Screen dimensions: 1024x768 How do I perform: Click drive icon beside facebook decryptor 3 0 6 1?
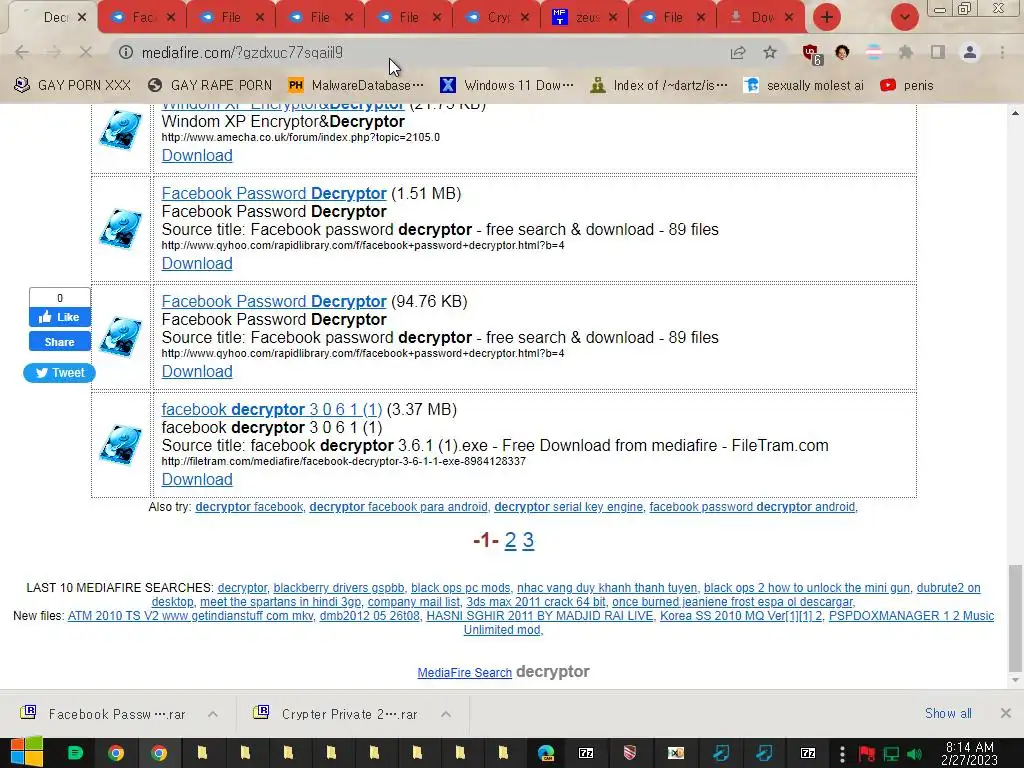pyautogui.click(x=121, y=445)
